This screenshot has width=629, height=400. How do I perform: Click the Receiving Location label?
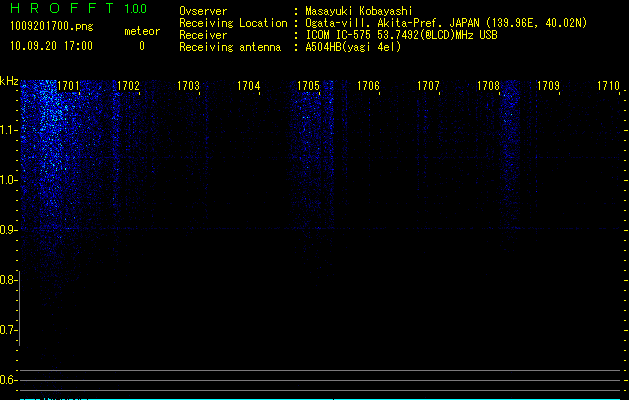point(233,23)
